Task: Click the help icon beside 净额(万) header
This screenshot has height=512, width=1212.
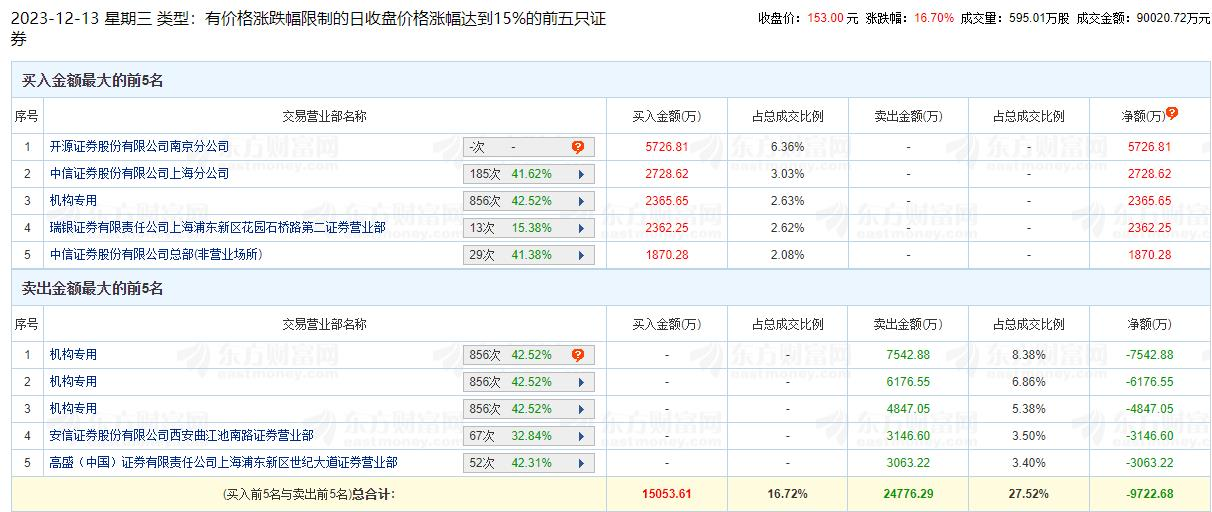Action: [1172, 114]
